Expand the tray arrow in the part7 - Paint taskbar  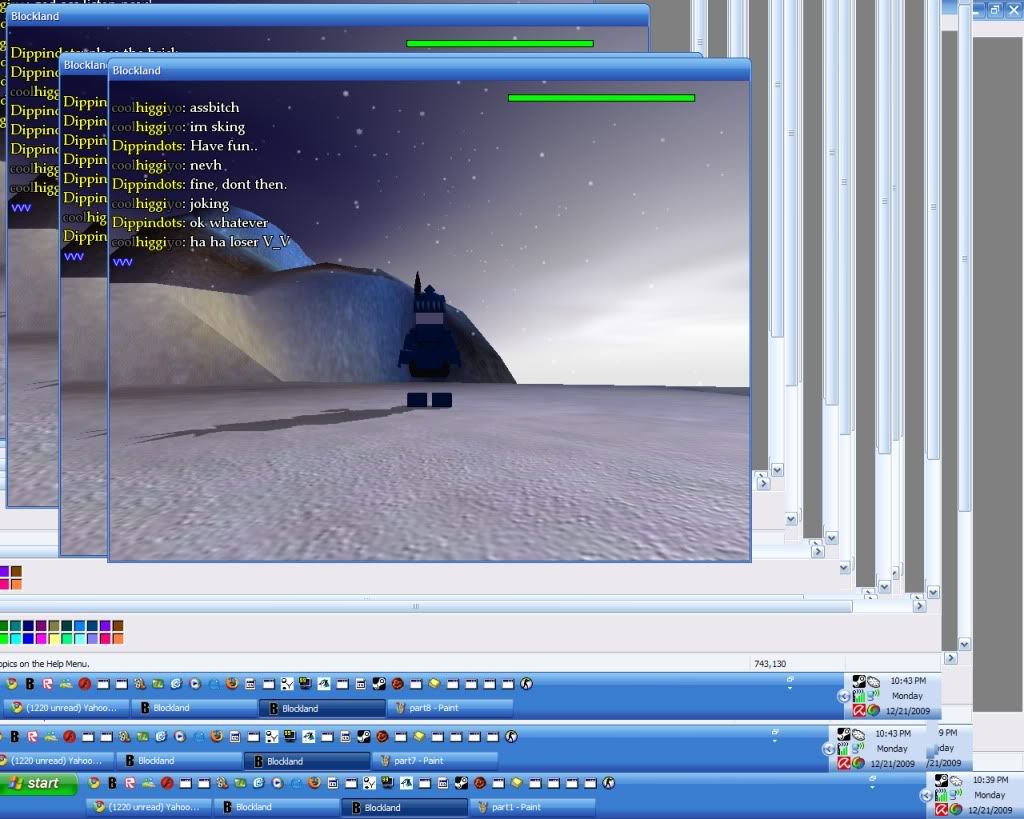click(x=828, y=749)
